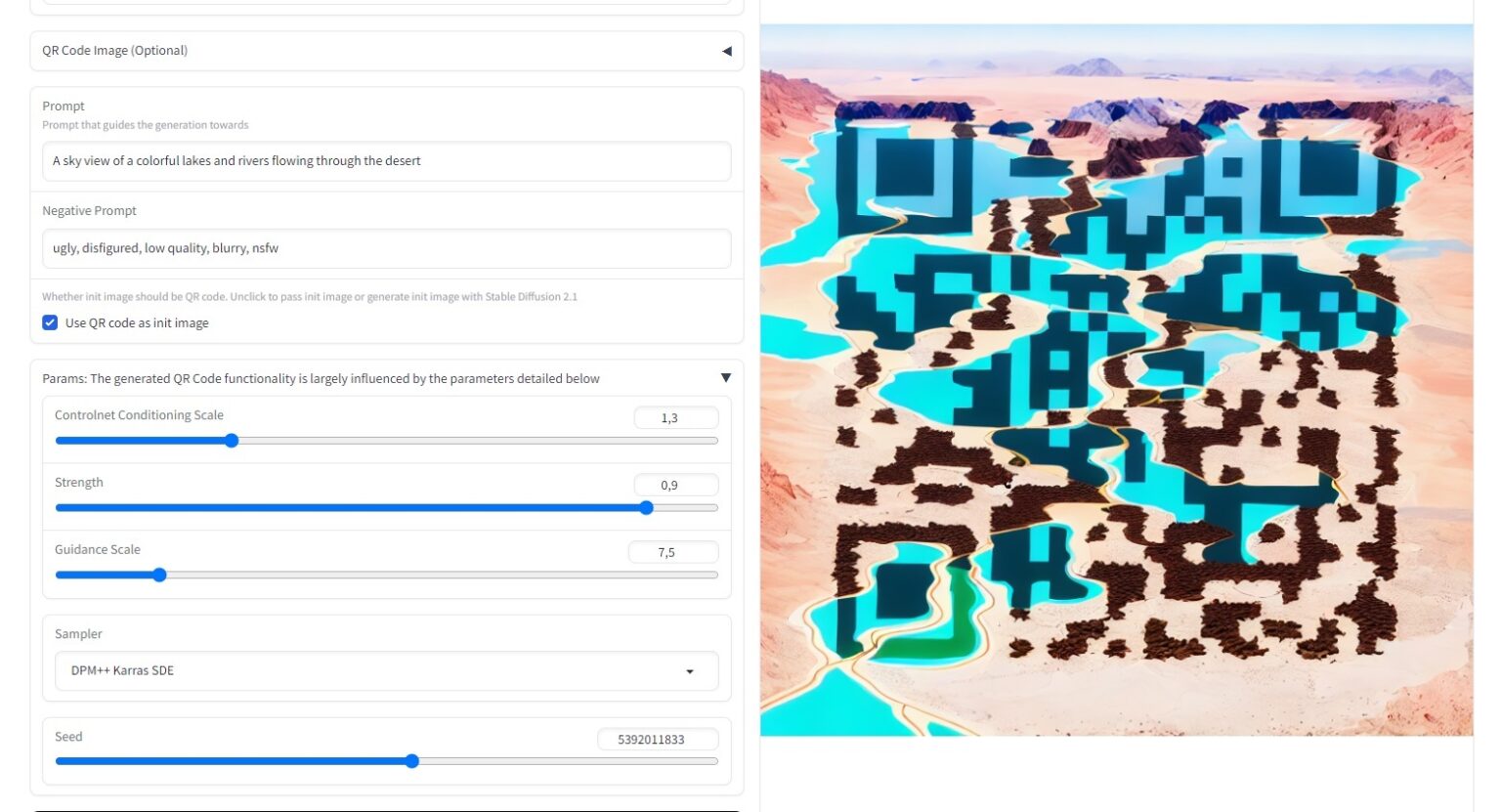Click the Prompt text field

386,161
